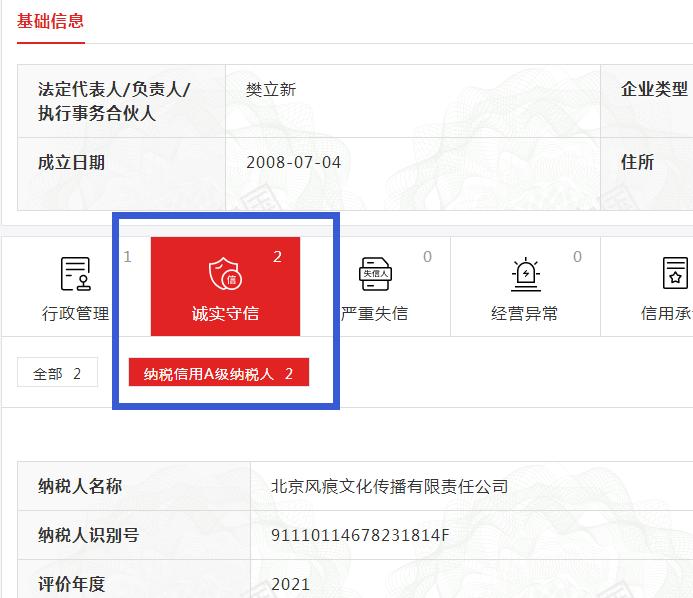
Task: Click the 纳税人识别号 label cell
Action: [88, 535]
